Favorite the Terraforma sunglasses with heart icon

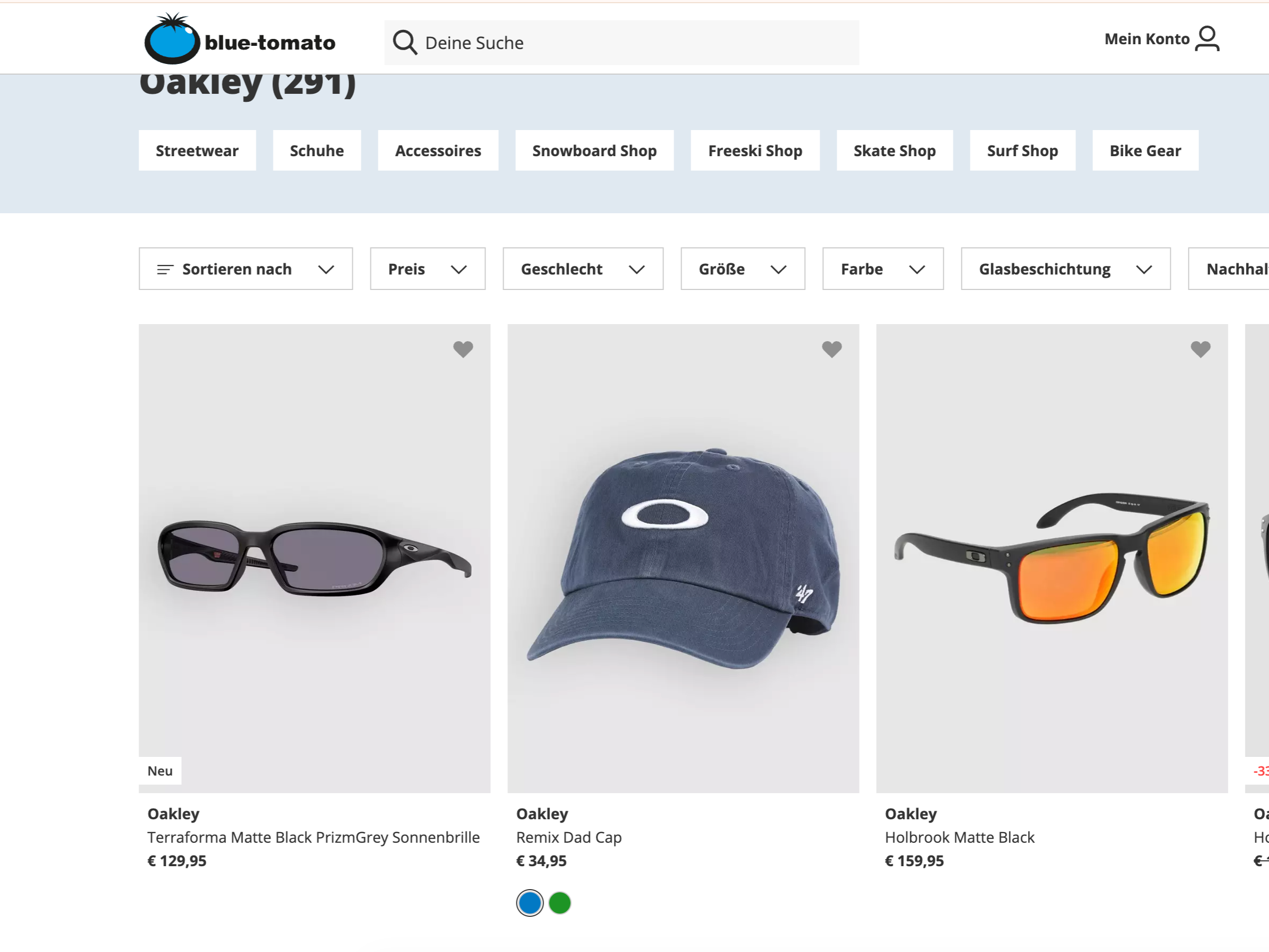click(463, 349)
